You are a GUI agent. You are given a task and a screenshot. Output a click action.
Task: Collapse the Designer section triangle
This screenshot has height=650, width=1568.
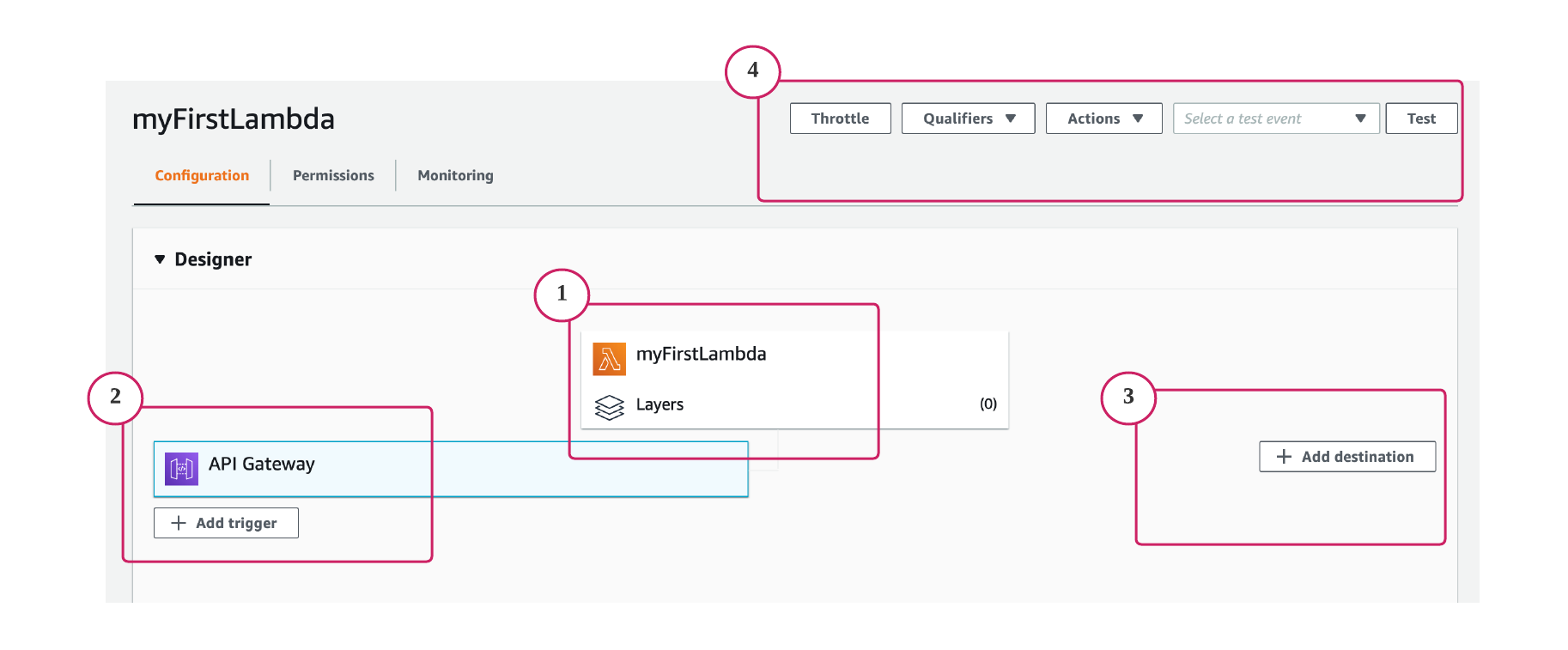(x=160, y=259)
